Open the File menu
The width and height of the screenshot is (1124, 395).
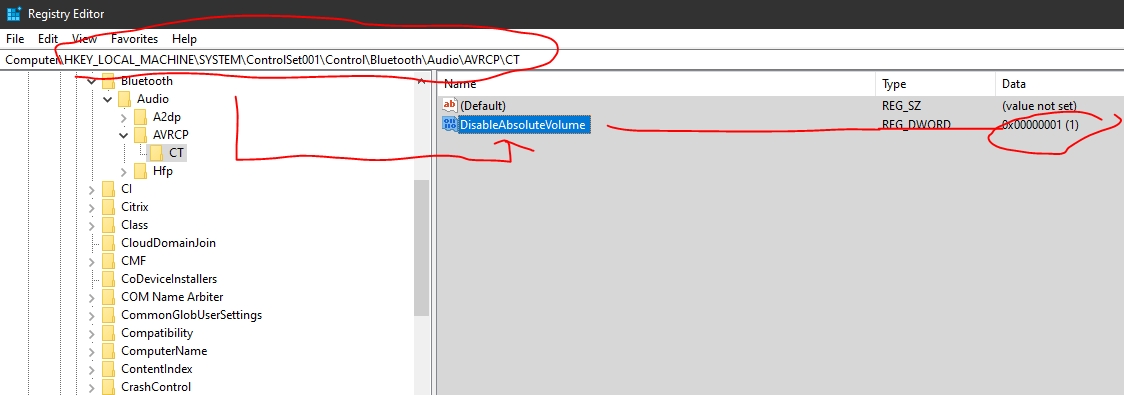pyautogui.click(x=15, y=39)
